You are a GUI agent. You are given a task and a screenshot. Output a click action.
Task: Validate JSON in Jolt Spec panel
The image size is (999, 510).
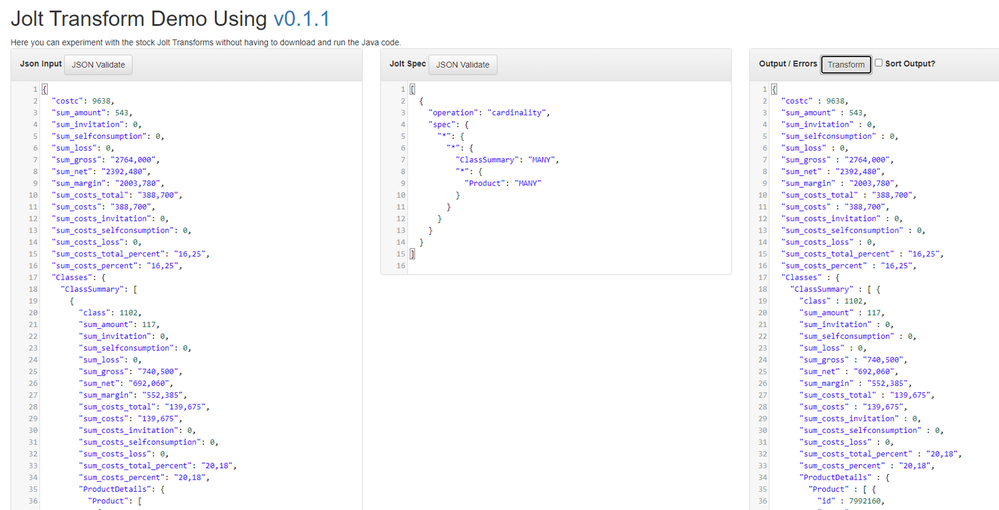[463, 64]
